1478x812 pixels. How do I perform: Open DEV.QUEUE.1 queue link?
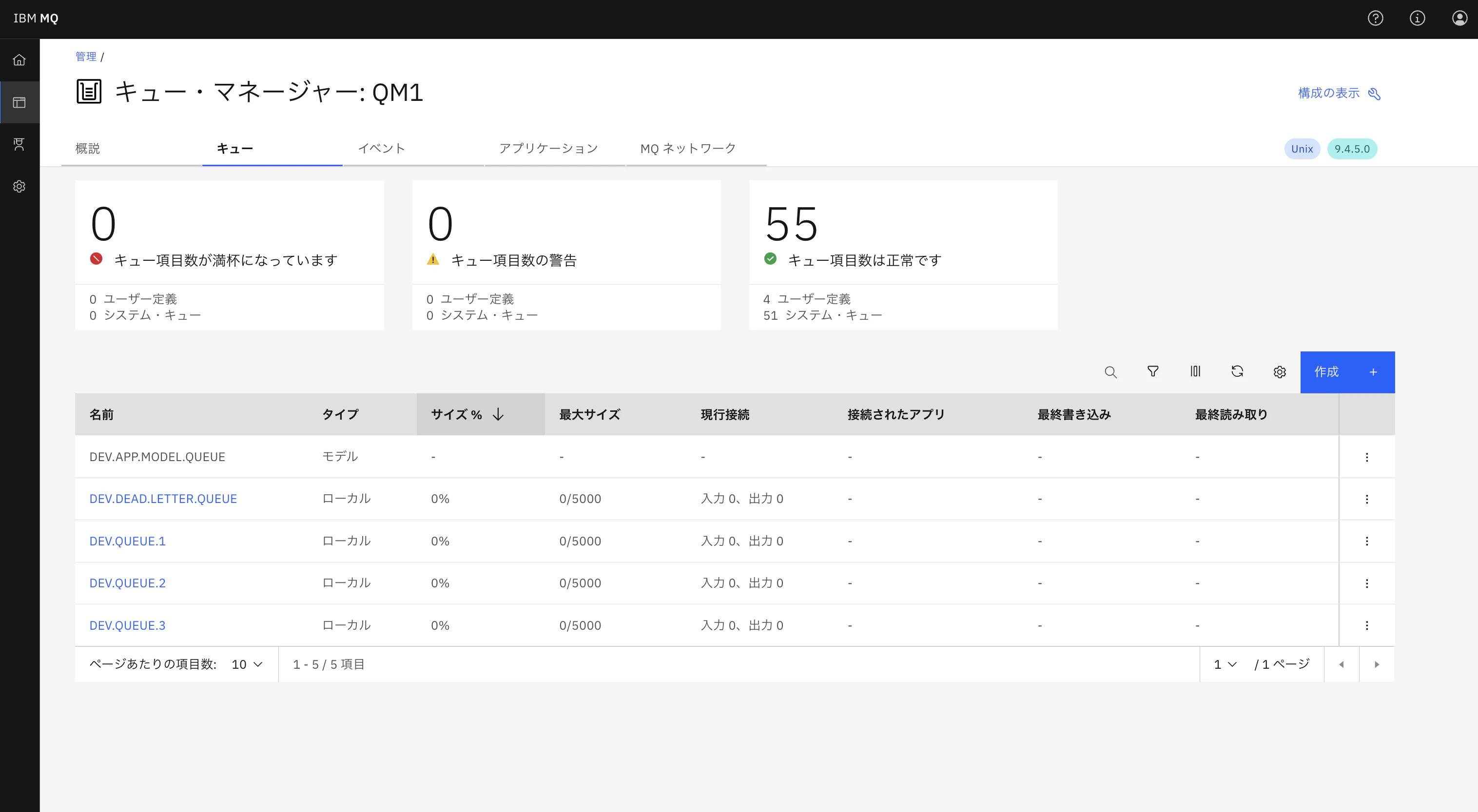click(x=127, y=541)
